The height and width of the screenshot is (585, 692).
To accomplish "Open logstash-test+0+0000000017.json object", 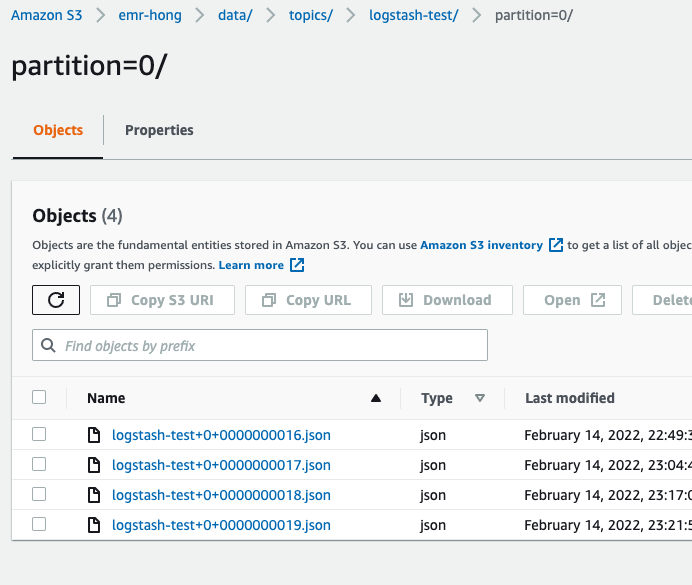I will click(x=221, y=465).
